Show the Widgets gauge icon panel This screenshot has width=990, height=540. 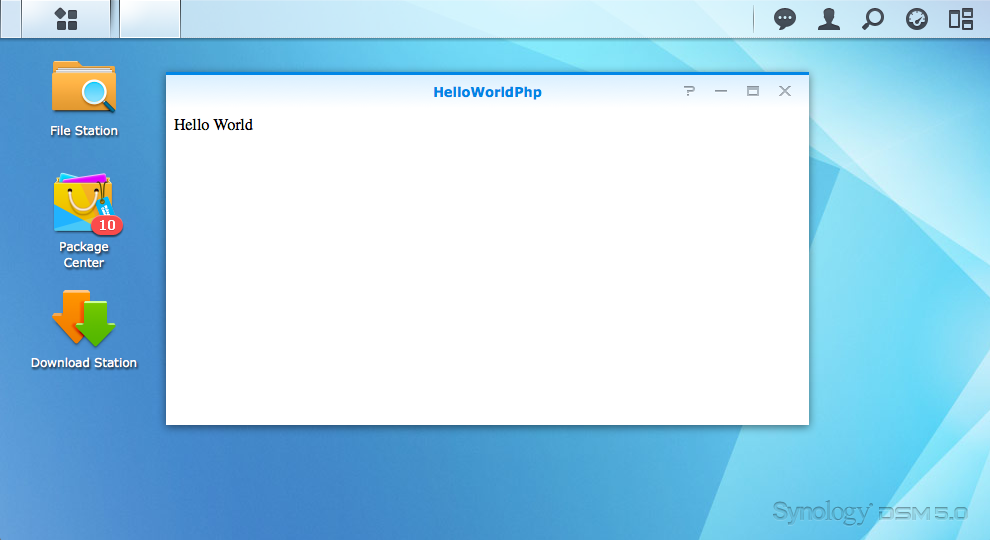(x=917, y=19)
